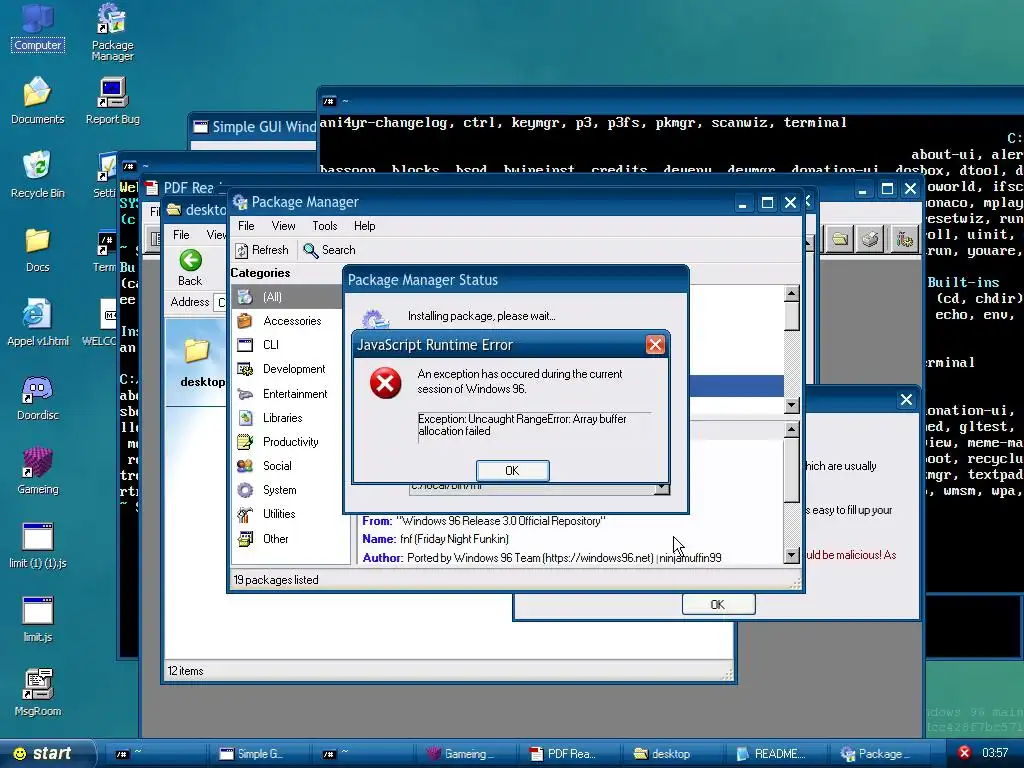Launch MsgRoom desktop shortcut

tap(37, 692)
